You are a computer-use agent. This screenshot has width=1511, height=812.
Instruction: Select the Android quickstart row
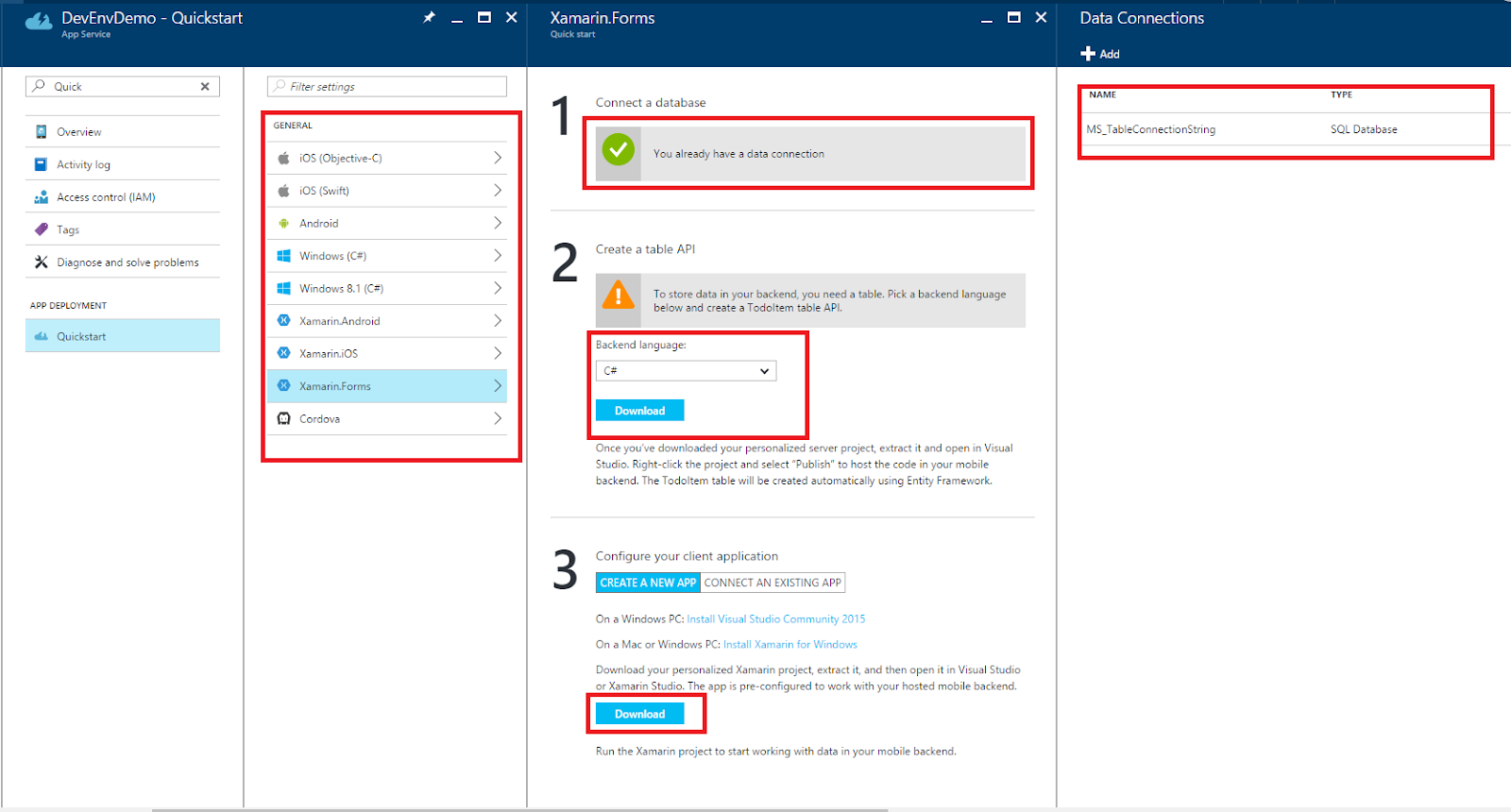pyautogui.click(x=387, y=223)
